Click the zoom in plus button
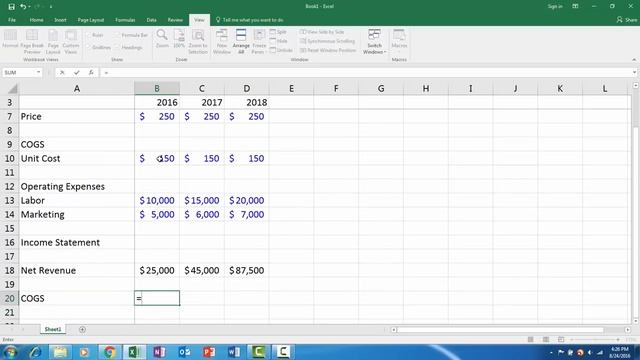640x360 pixels. point(618,340)
